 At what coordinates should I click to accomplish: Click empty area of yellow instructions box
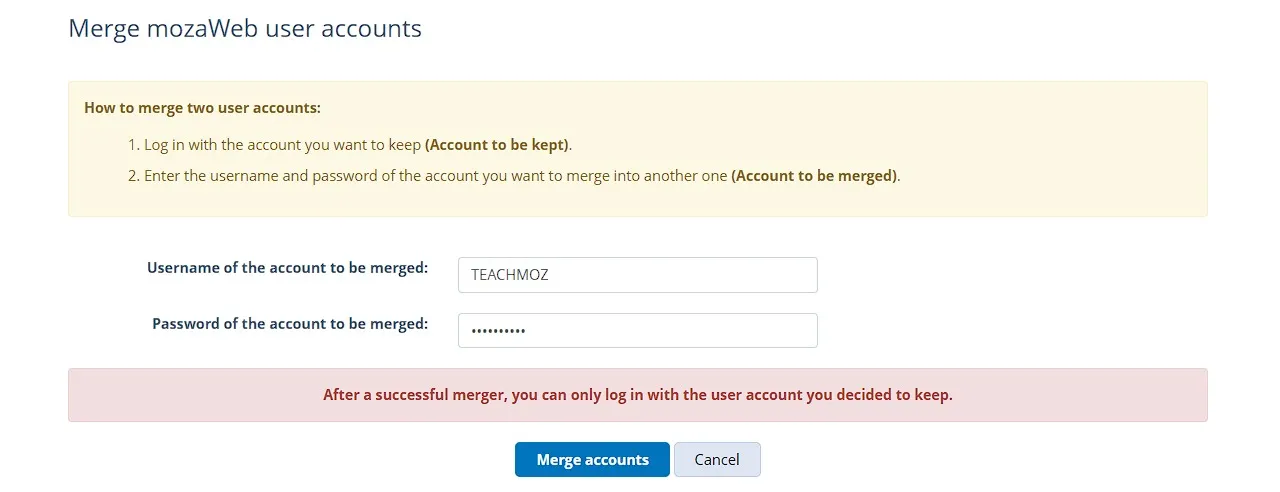pyautogui.click(x=1050, y=140)
